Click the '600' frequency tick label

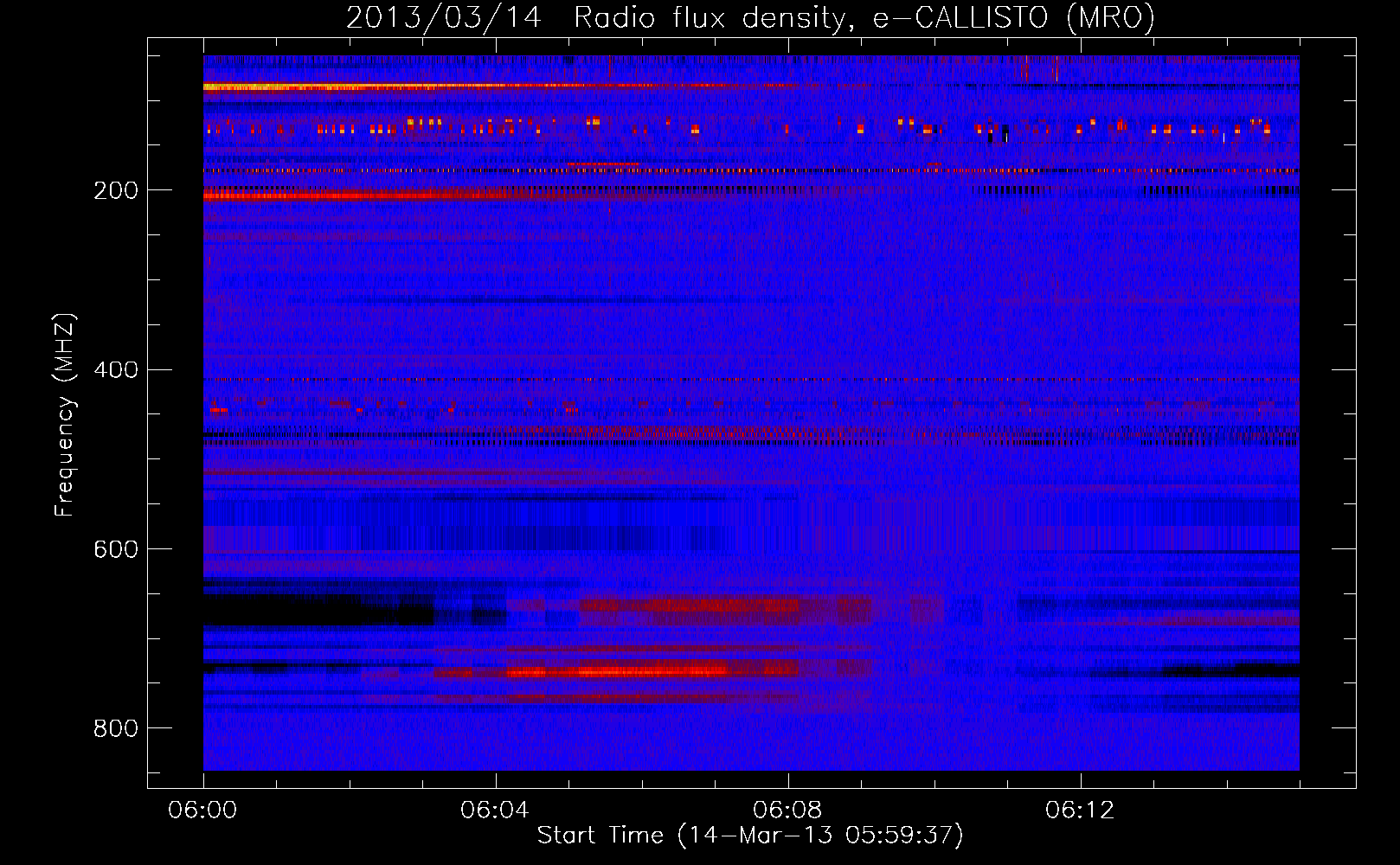(x=116, y=549)
